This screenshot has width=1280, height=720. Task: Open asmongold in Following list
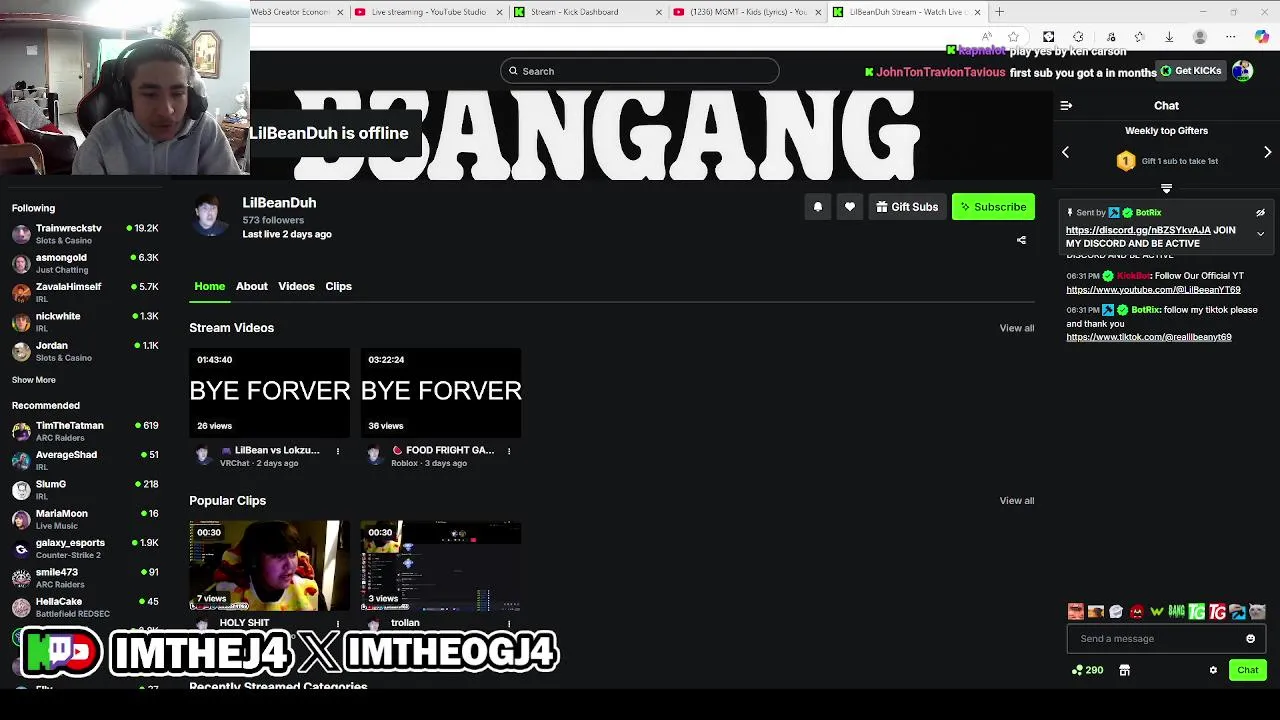coord(85,263)
